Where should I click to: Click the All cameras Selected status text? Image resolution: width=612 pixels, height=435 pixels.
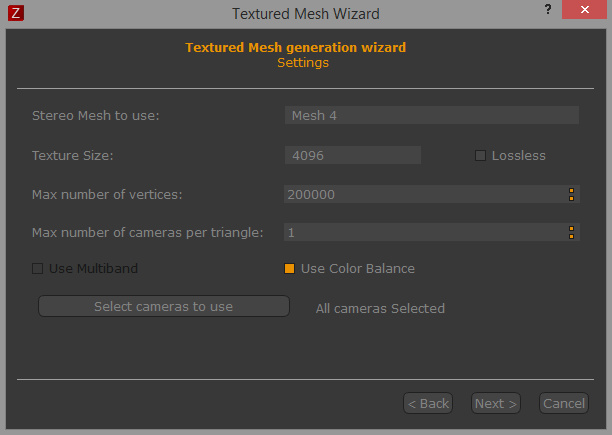point(380,309)
